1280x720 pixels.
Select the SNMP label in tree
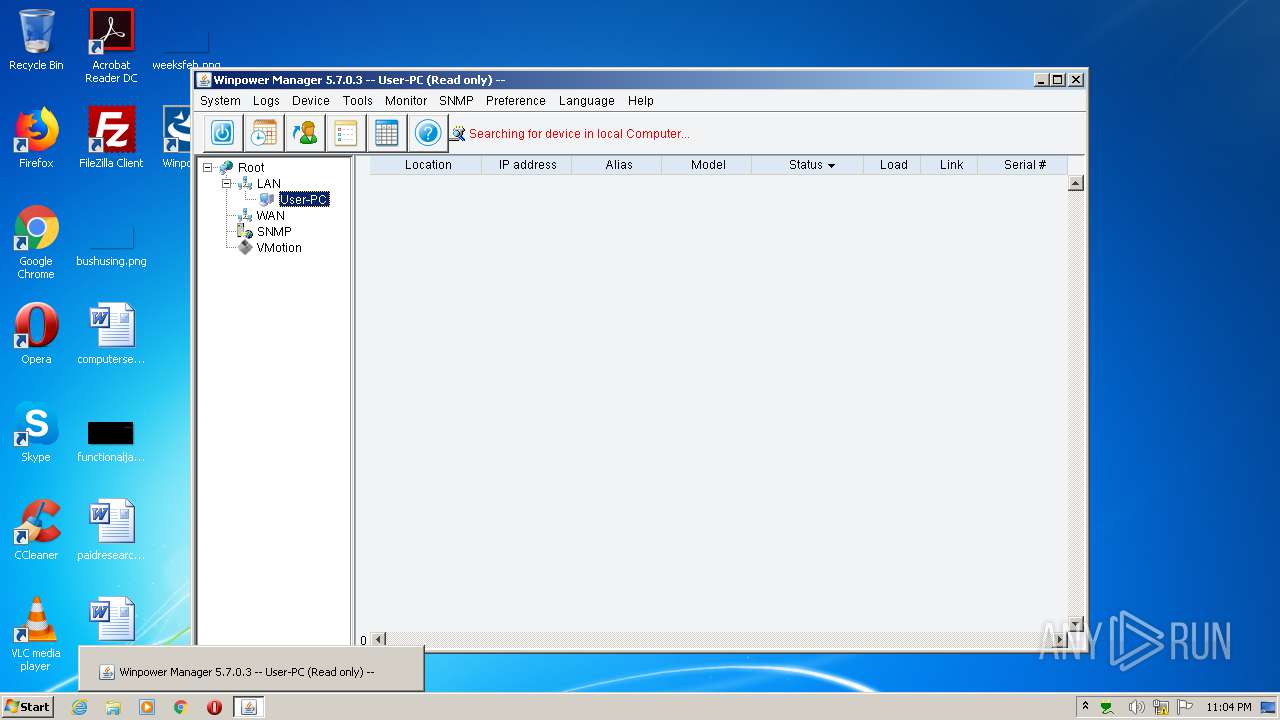(274, 231)
